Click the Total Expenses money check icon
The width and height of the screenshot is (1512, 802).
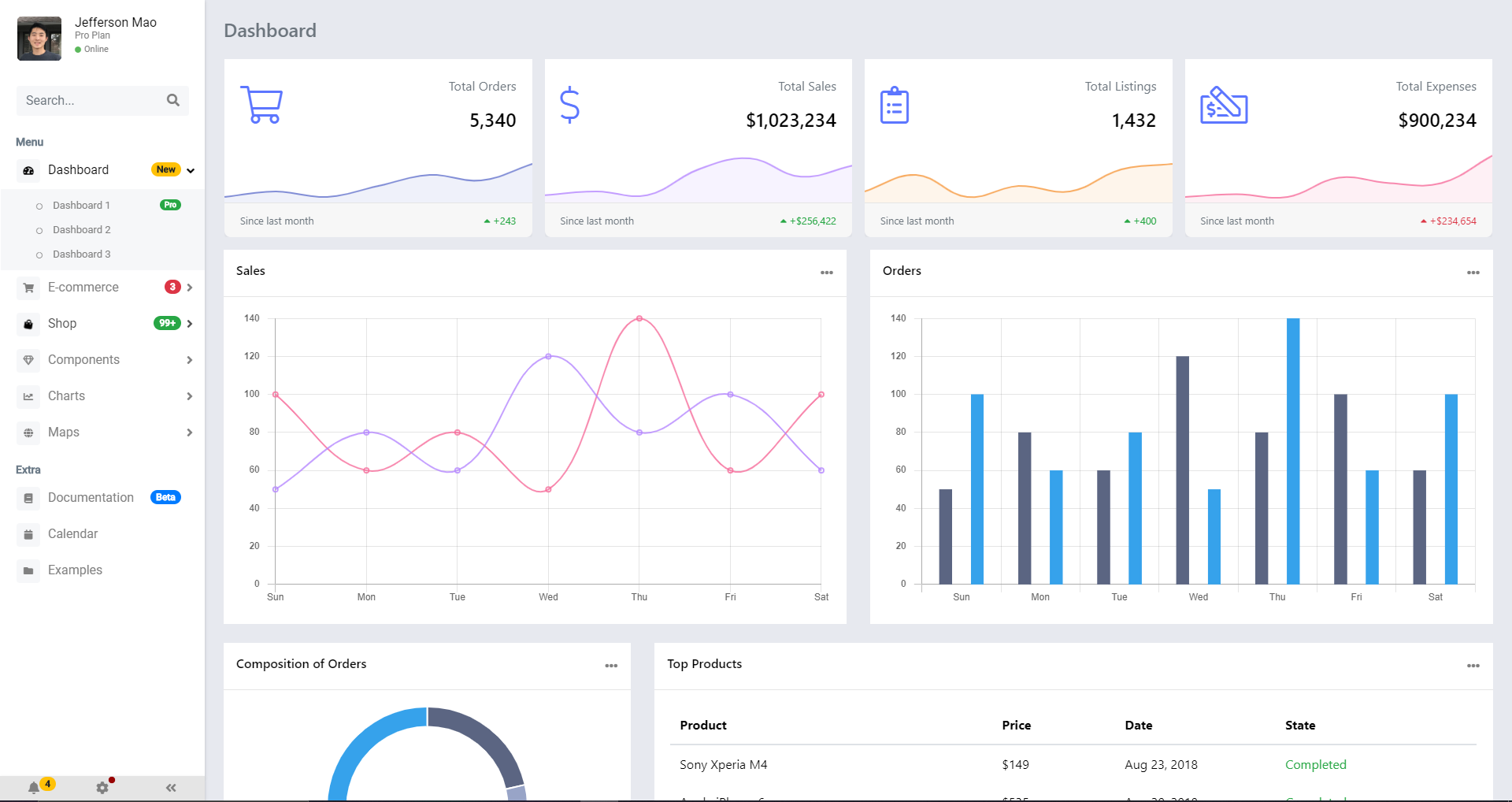(1224, 105)
